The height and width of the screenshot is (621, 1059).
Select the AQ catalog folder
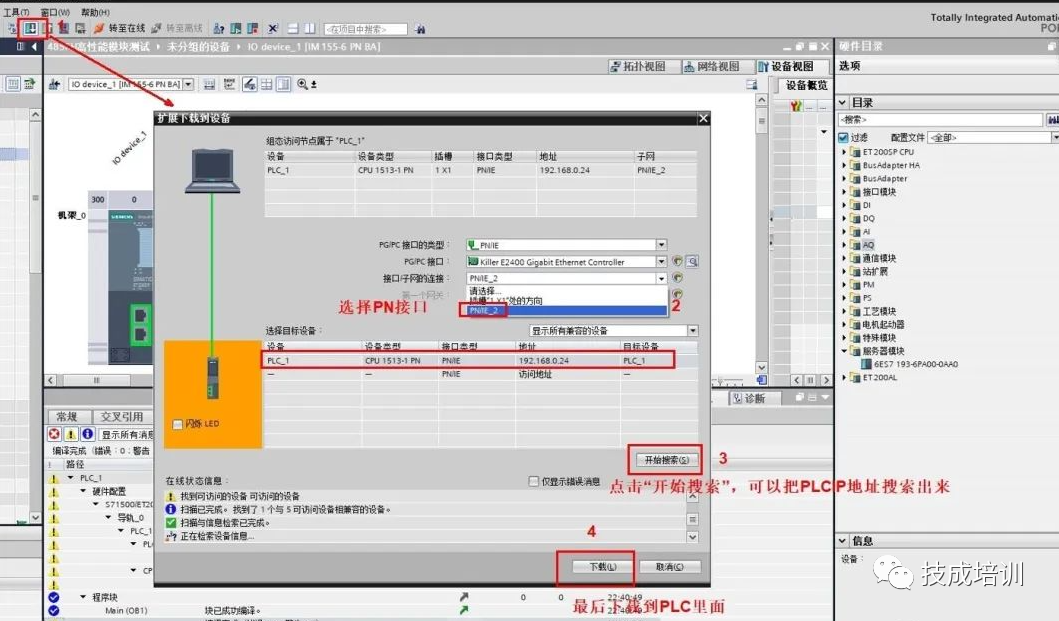868,245
